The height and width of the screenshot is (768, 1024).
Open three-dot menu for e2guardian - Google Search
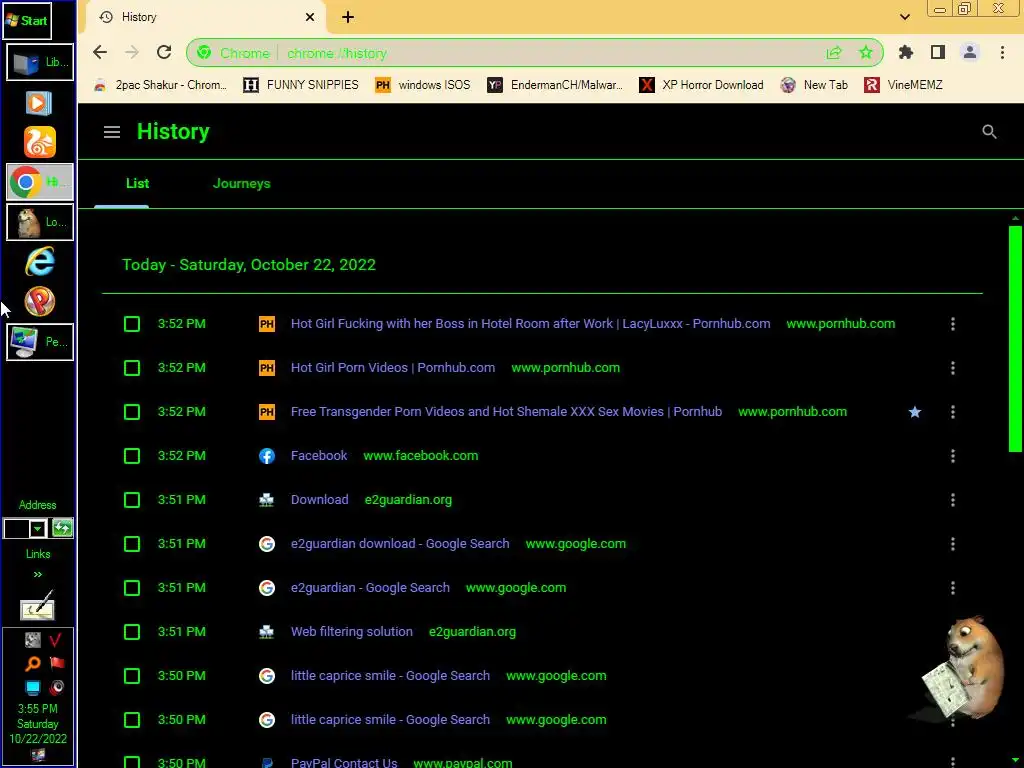[x=953, y=588]
